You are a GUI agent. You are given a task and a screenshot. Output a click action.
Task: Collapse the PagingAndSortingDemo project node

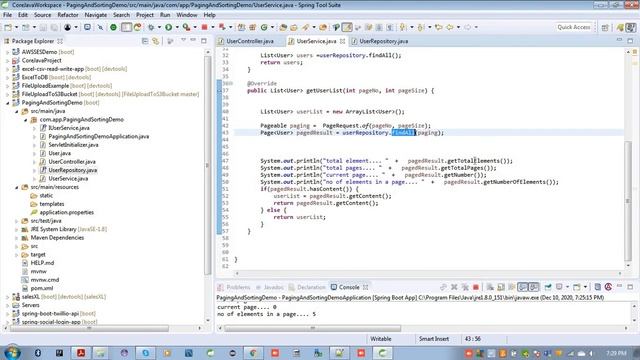point(7,103)
